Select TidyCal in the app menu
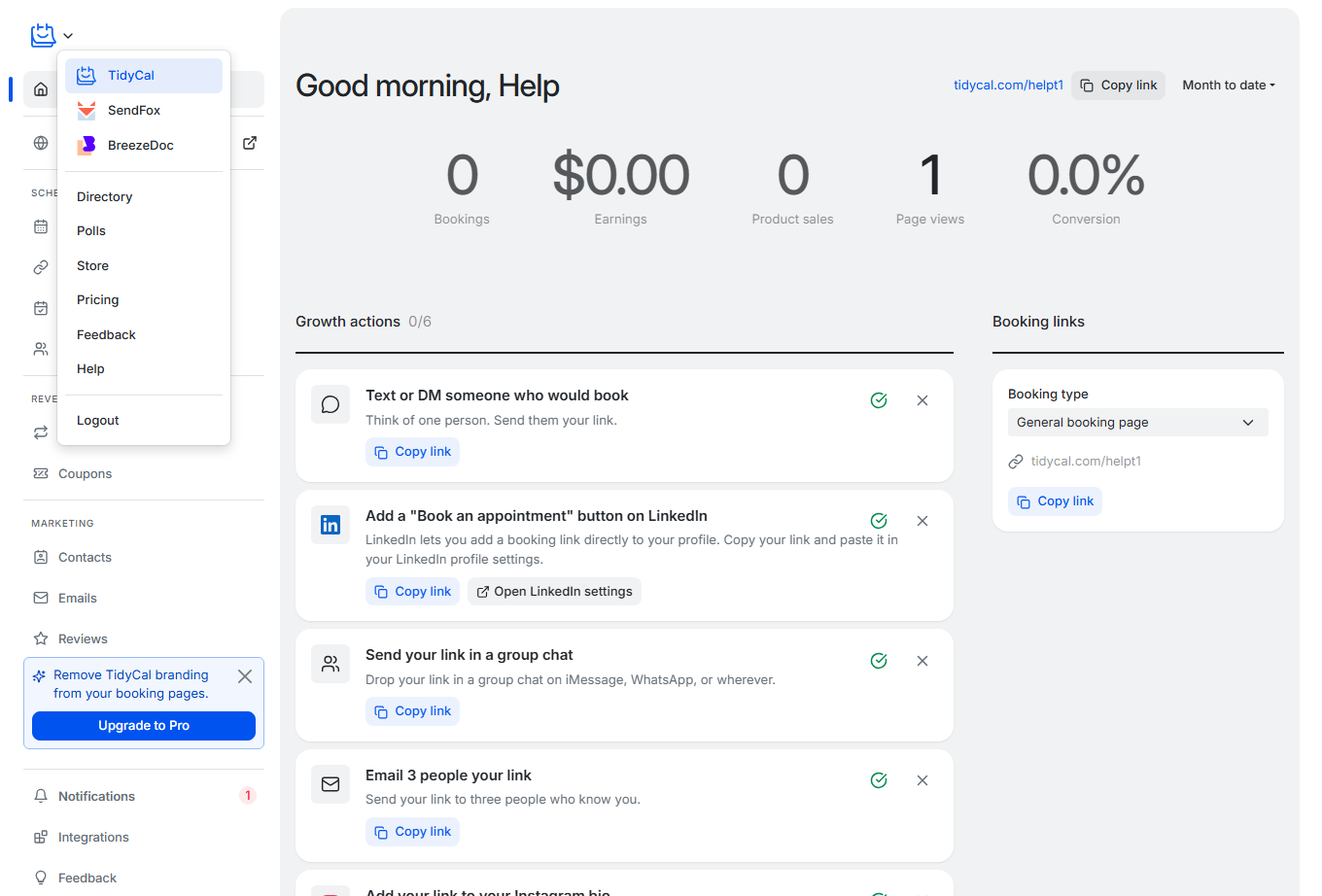 144,76
